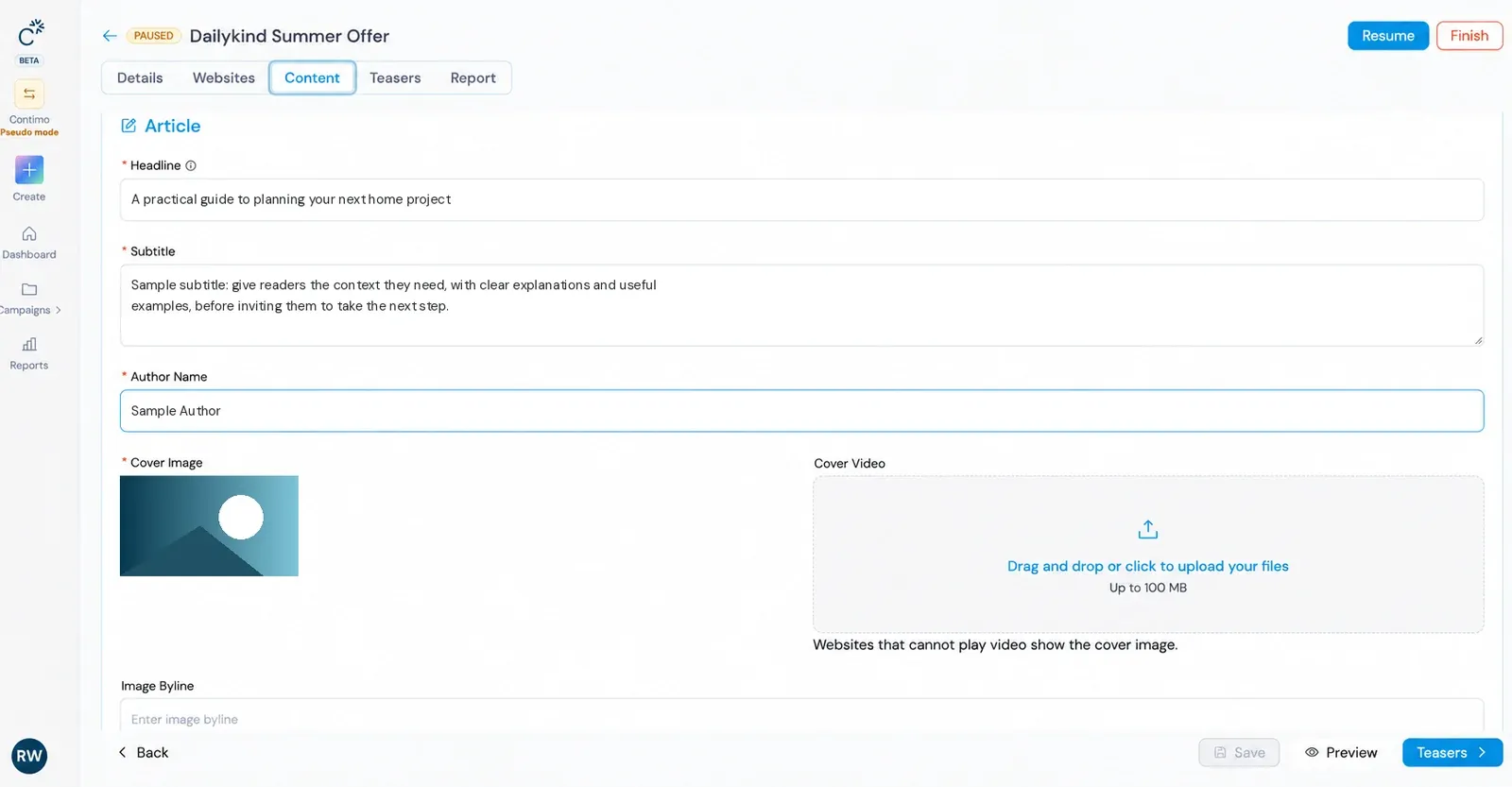1512x787 pixels.
Task: Resume the paused campaign
Action: [x=1387, y=36]
